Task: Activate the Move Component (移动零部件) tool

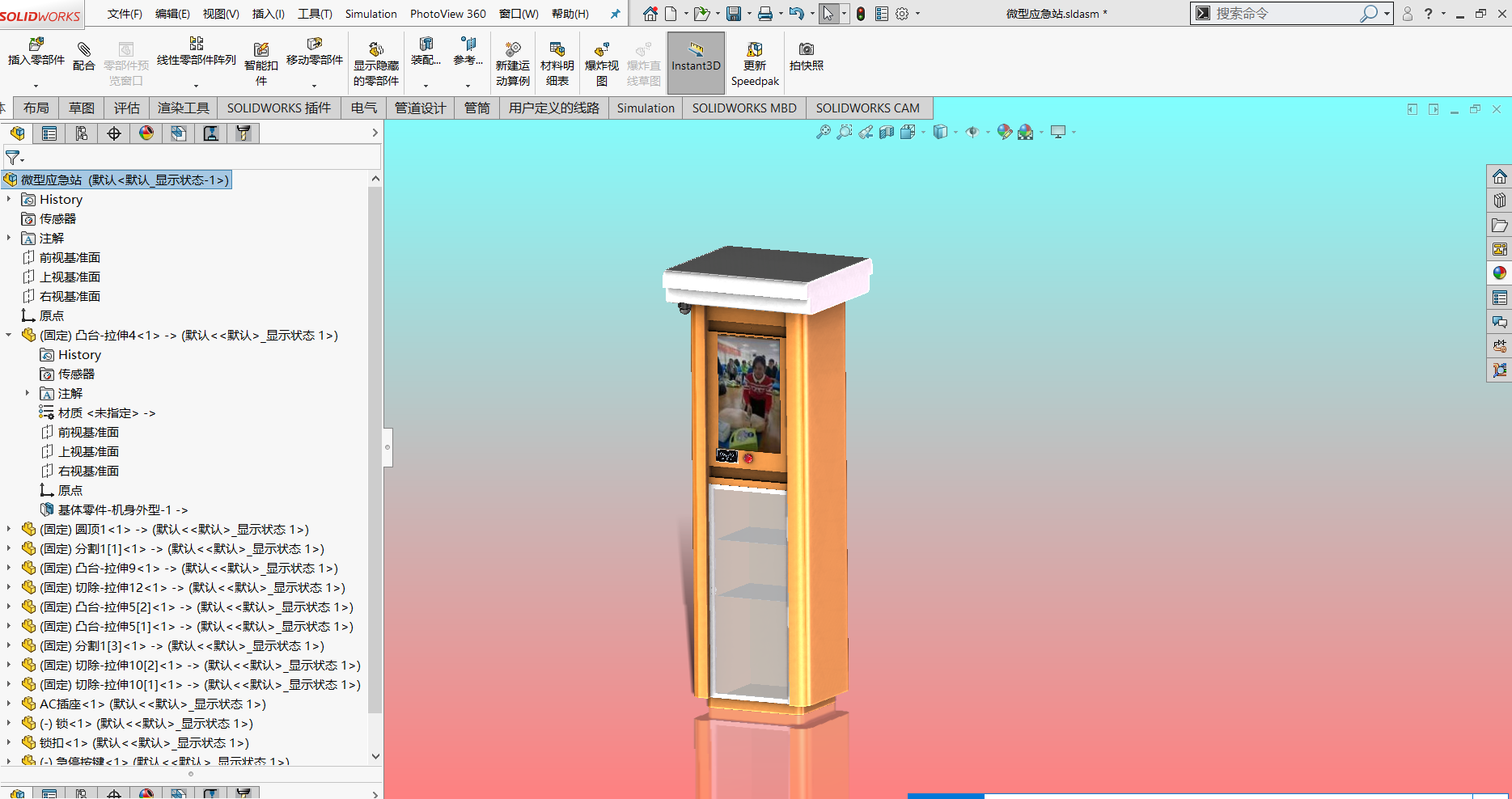Action: [314, 52]
